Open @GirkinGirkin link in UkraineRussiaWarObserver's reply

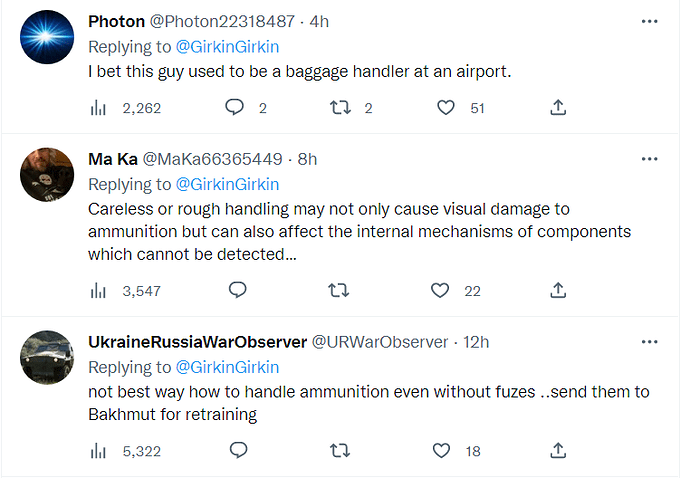pyautogui.click(x=228, y=367)
